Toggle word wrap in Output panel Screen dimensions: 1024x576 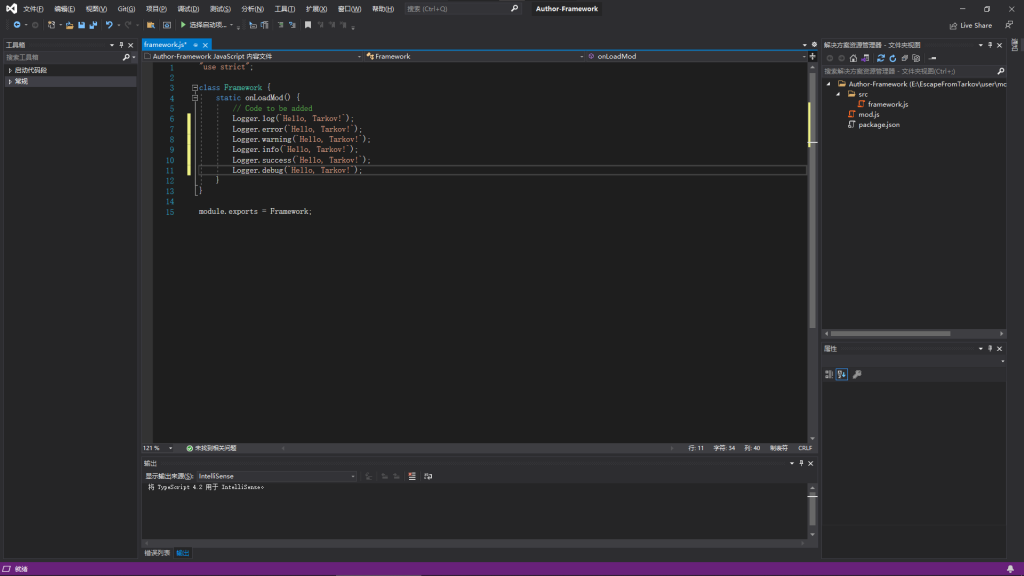[428, 476]
